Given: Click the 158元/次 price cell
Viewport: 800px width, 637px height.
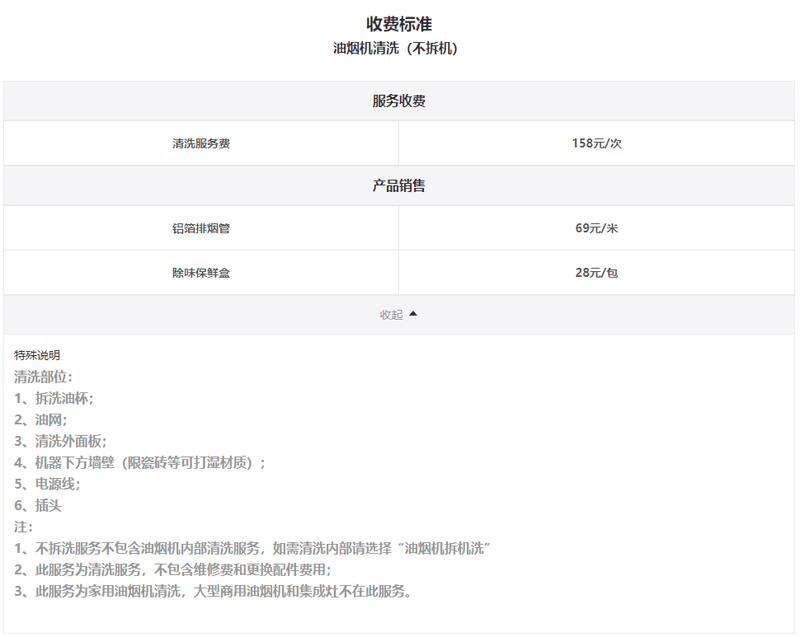Looking at the screenshot, I should click(597, 143).
